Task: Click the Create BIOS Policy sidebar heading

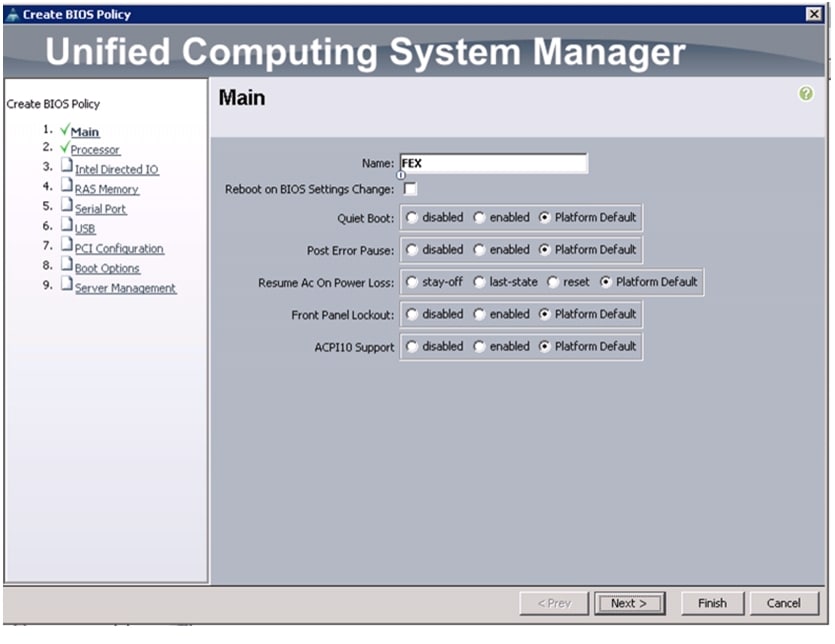Action: [53, 104]
